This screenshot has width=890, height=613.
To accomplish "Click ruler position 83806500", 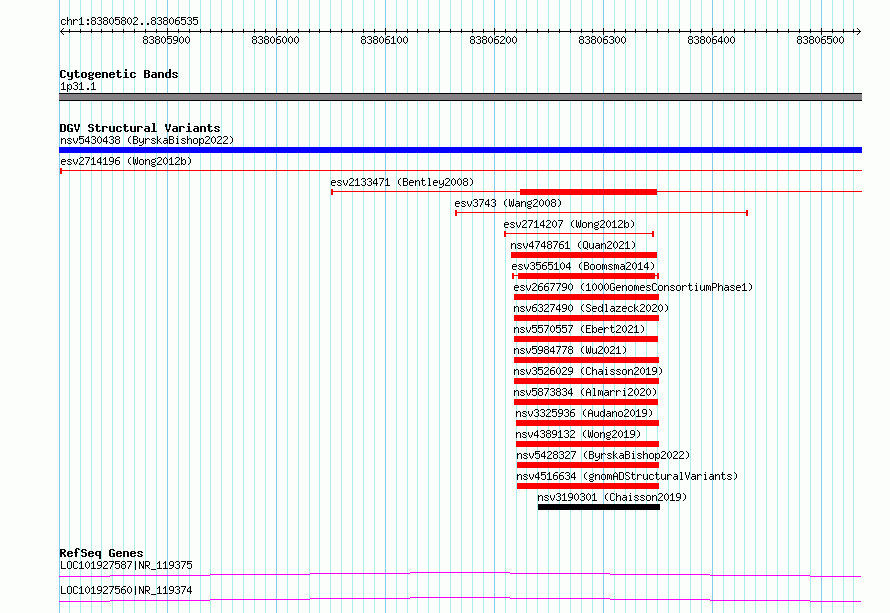I will (x=820, y=40).
